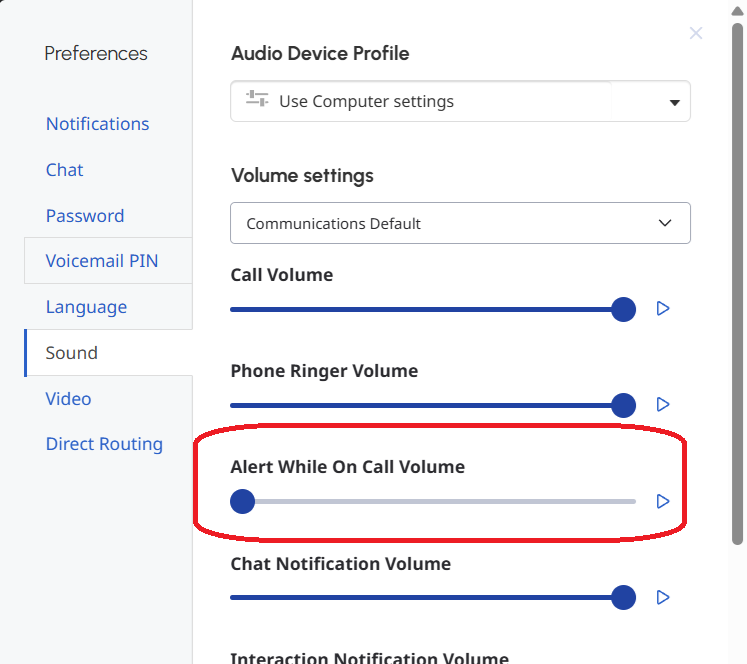The image size is (747, 664).
Task: Open the Language preferences tab
Action: point(86,307)
